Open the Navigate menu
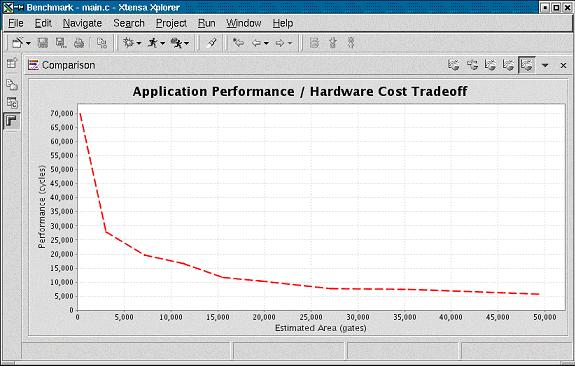This screenshot has height=366, width=575. coord(82,23)
